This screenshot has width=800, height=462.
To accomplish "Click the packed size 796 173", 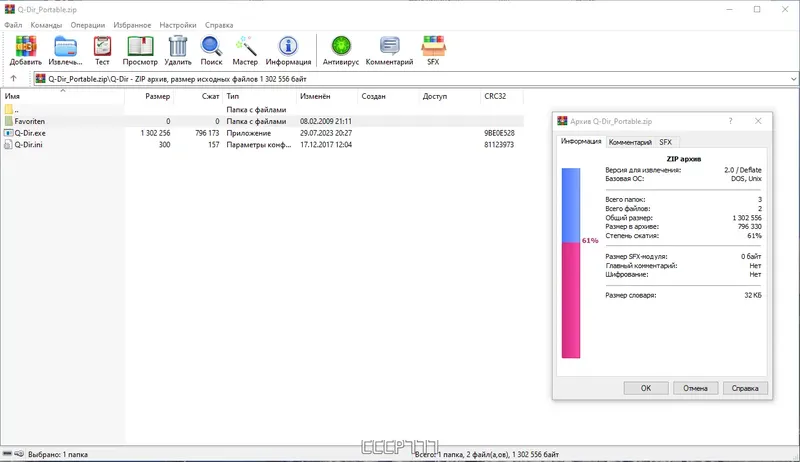I will 207,133.
